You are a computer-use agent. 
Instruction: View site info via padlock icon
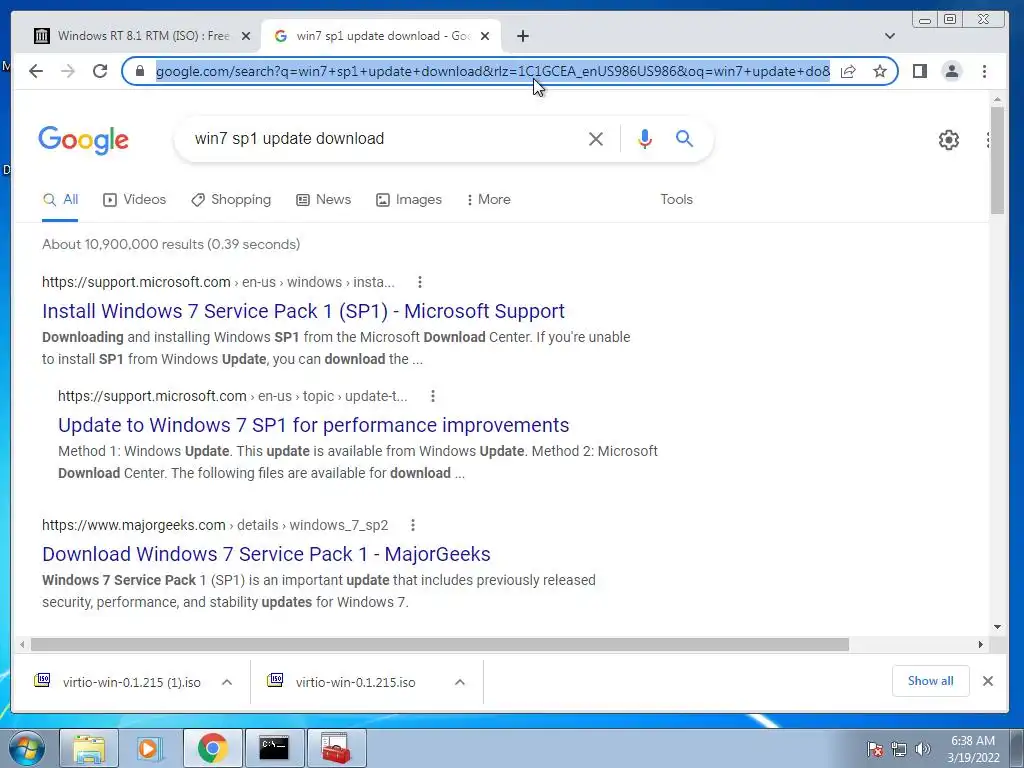click(139, 71)
